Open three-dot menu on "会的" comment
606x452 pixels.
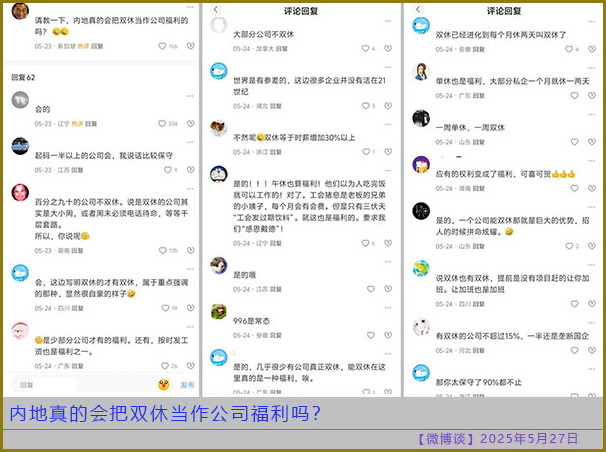tap(190, 96)
